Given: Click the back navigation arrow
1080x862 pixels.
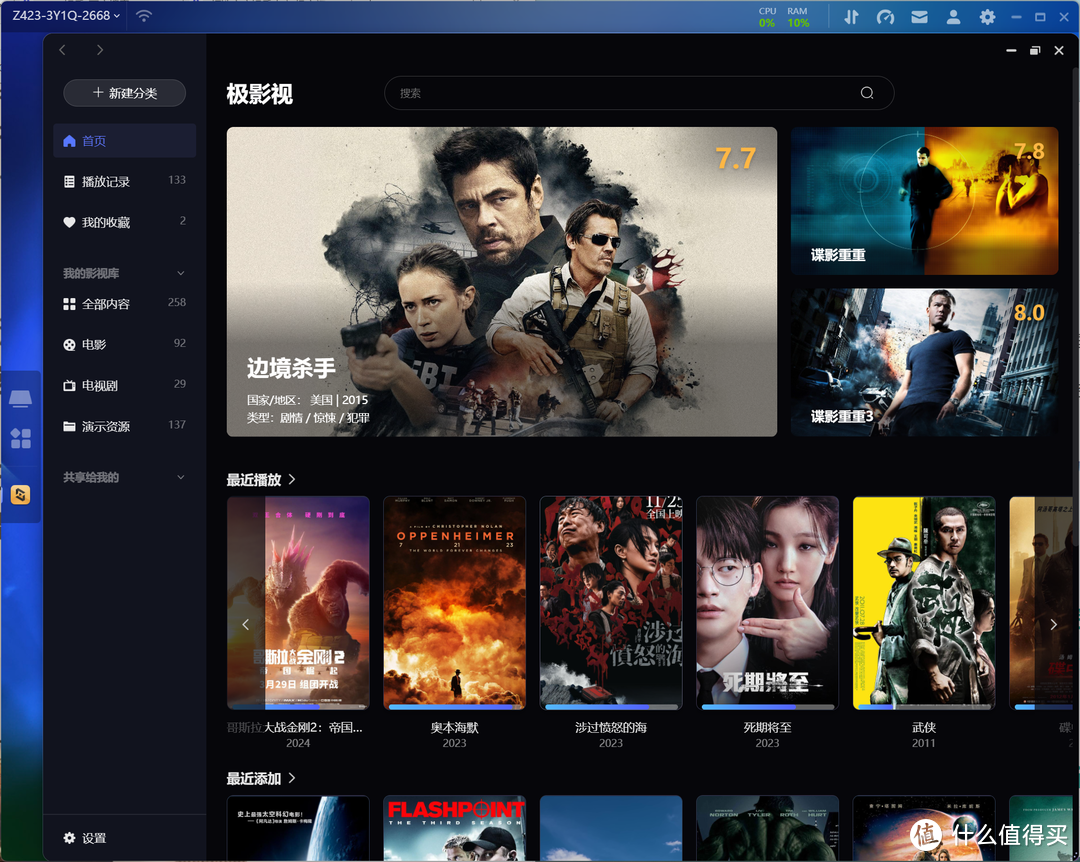Looking at the screenshot, I should [x=63, y=50].
